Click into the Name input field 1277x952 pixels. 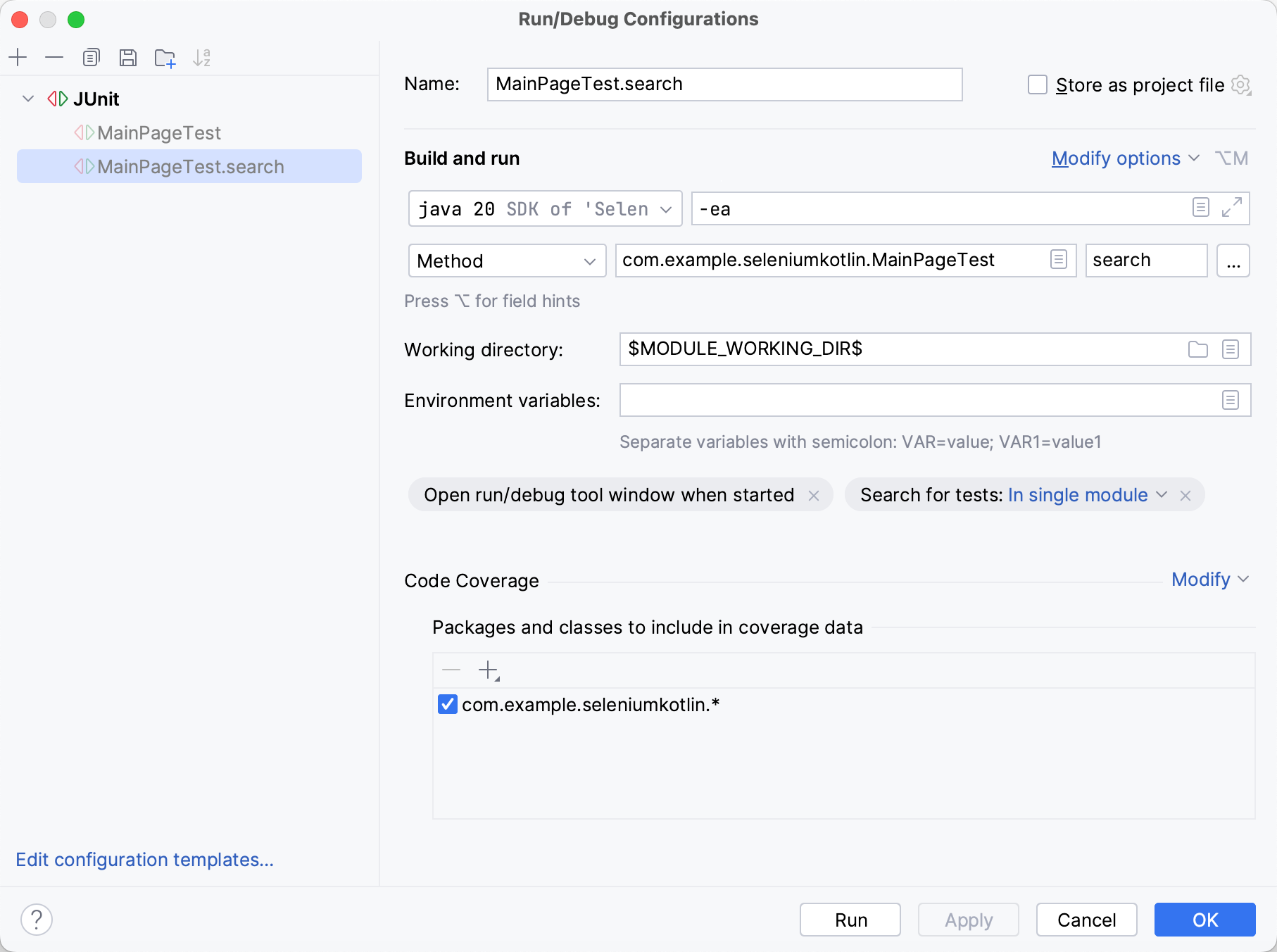(x=724, y=84)
